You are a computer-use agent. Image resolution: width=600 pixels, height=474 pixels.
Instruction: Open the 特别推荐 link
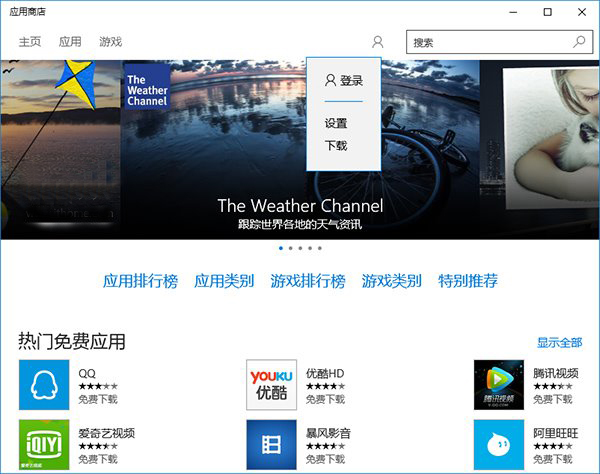[x=468, y=281]
